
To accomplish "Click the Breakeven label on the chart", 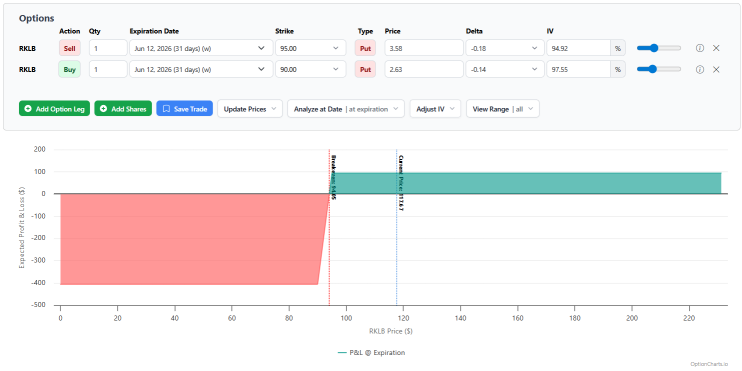I will pos(333,177).
